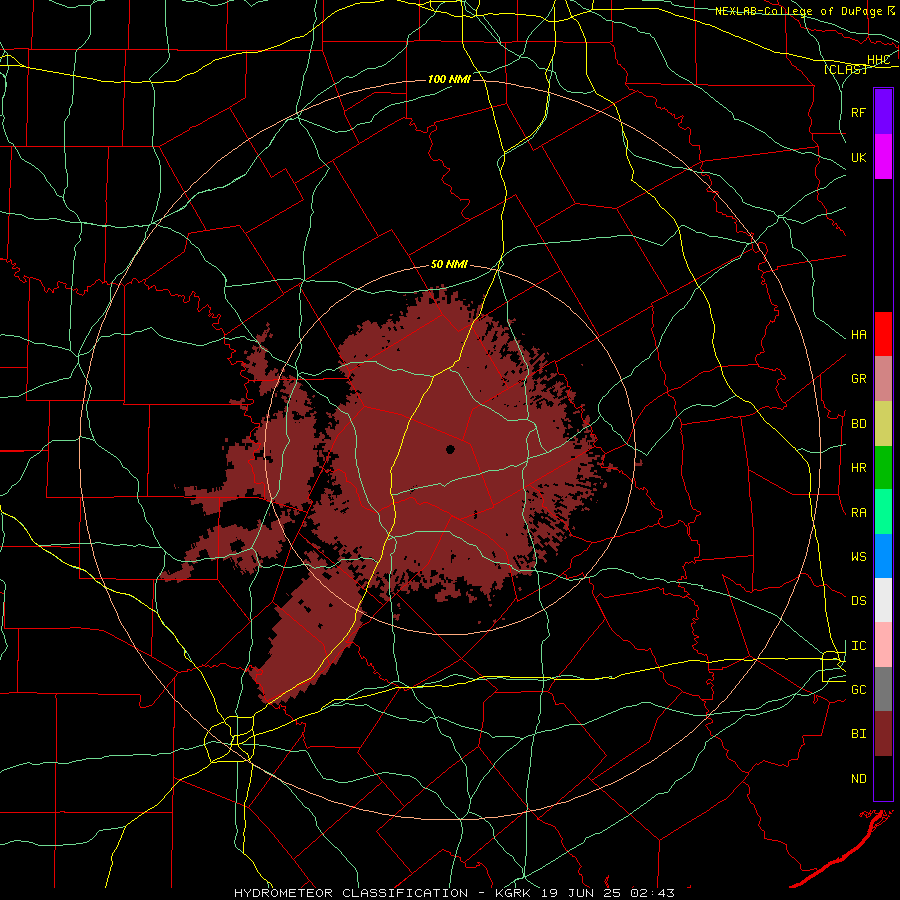Click the ND black legend swatch
The height and width of the screenshot is (900, 900).
click(x=883, y=778)
